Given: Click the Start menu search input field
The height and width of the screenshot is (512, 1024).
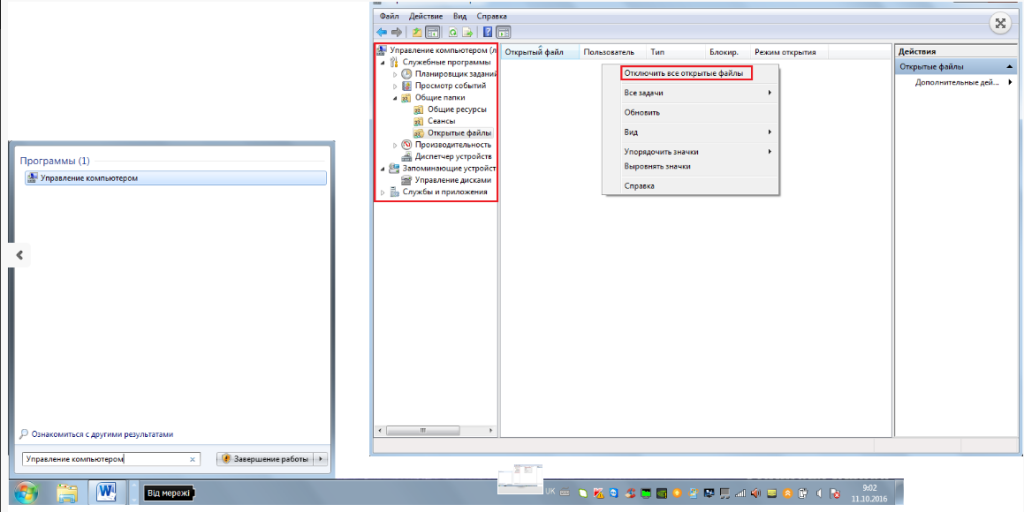Looking at the screenshot, I should [x=110, y=459].
